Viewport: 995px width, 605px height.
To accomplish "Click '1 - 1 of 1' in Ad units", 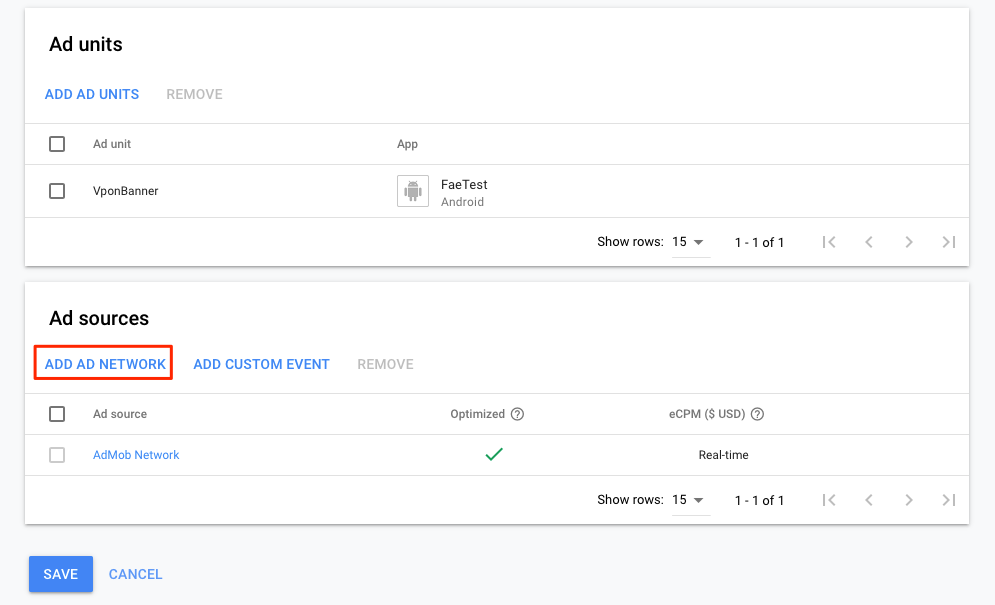I will [x=759, y=242].
